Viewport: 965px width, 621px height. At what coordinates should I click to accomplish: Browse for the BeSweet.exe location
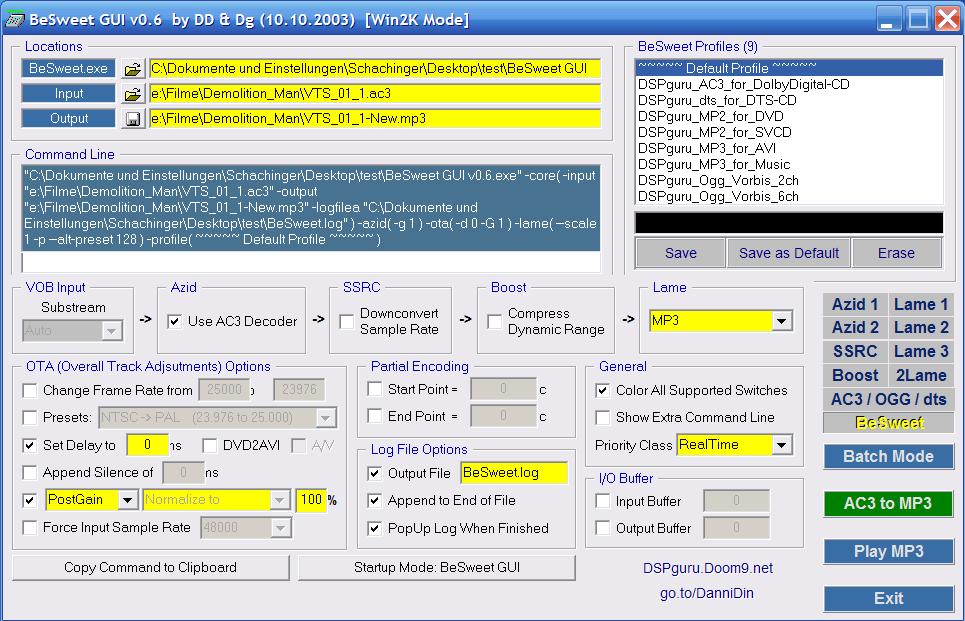tap(132, 69)
